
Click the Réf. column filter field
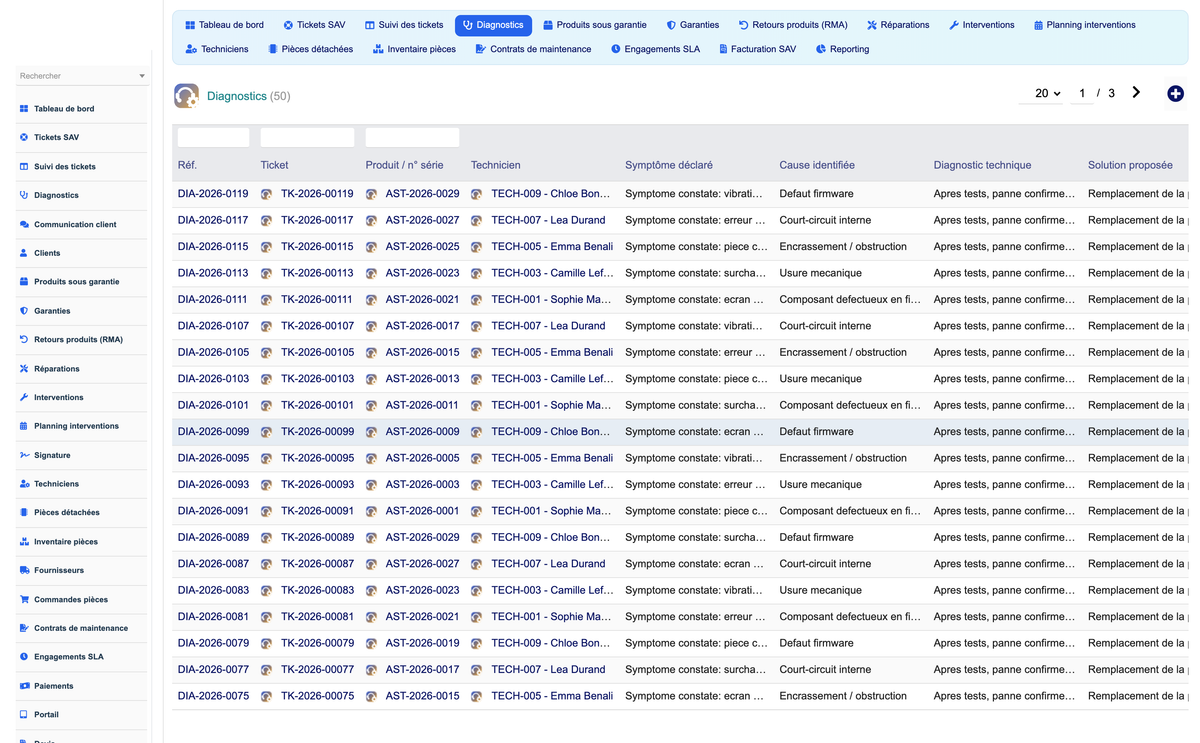click(x=213, y=137)
